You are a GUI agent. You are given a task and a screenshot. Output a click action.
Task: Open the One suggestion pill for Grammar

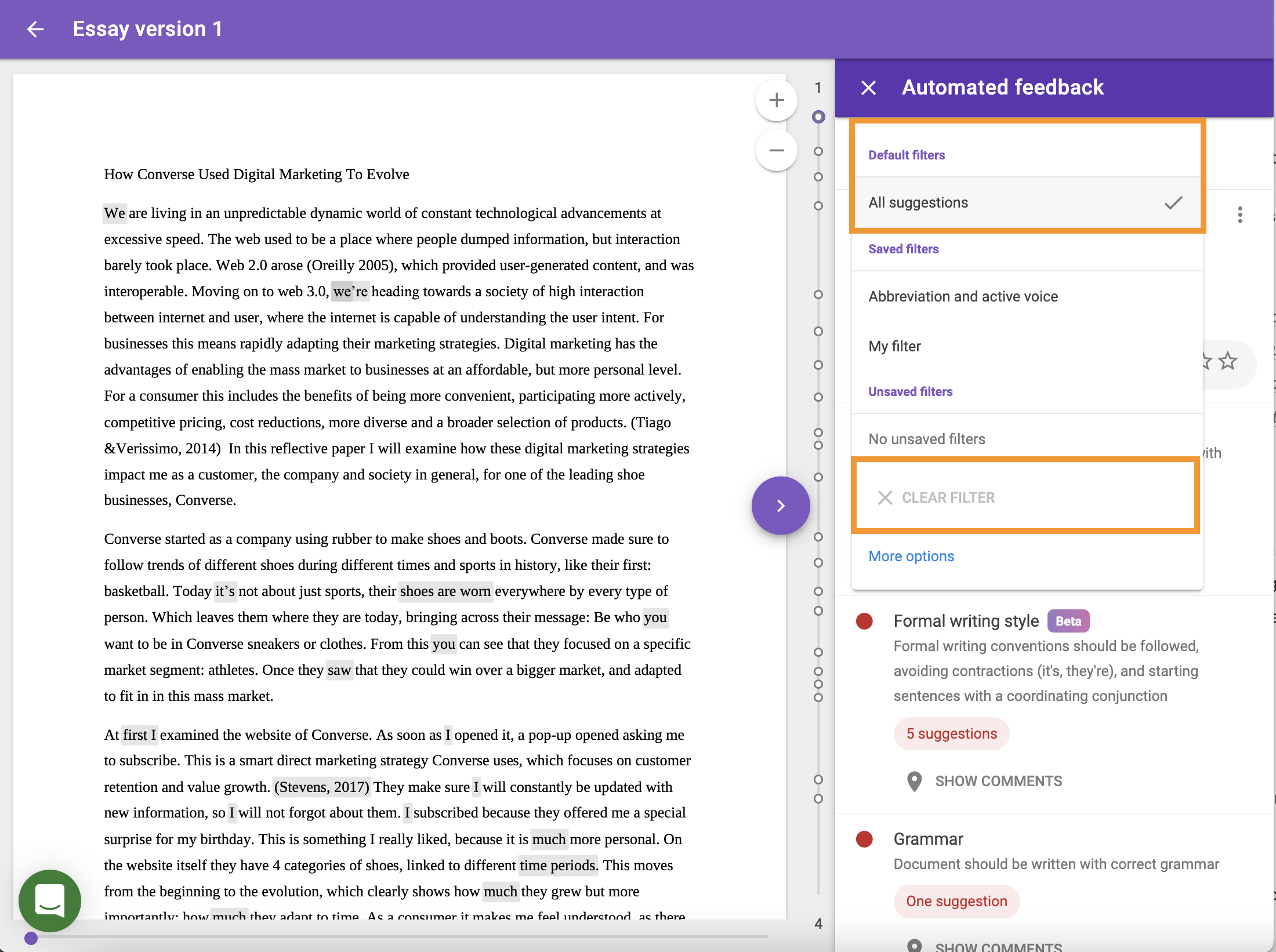(956, 901)
